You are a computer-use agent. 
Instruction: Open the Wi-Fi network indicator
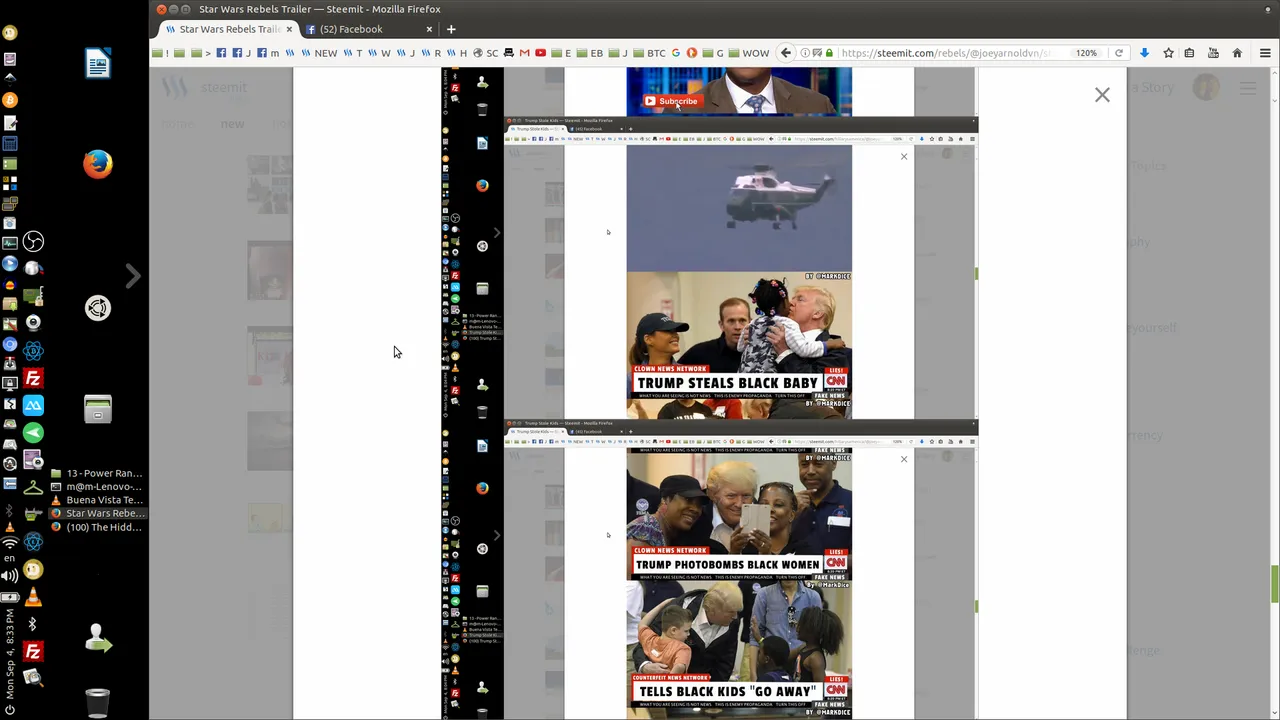click(10, 543)
